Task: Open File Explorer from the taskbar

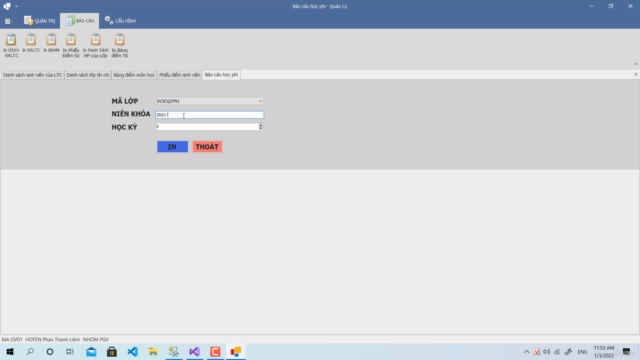Action: [153, 351]
